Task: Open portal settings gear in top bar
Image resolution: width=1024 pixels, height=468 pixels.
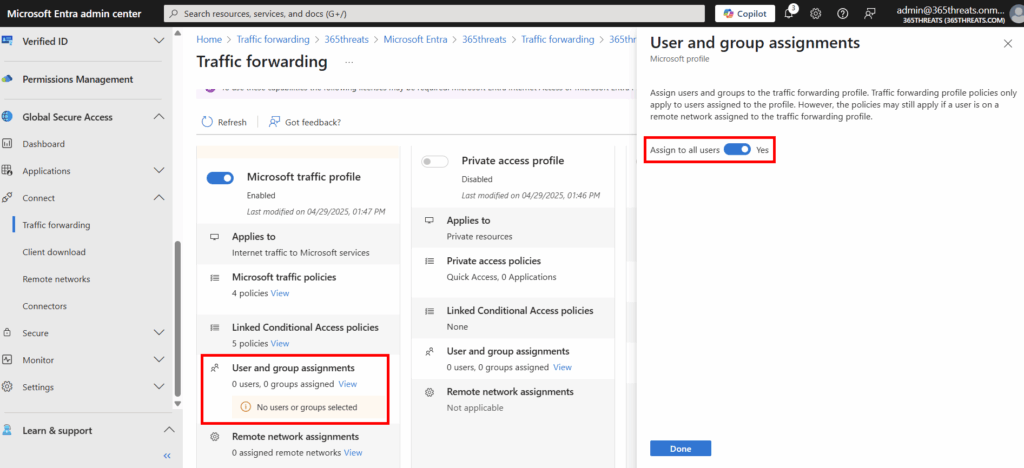Action: click(816, 13)
